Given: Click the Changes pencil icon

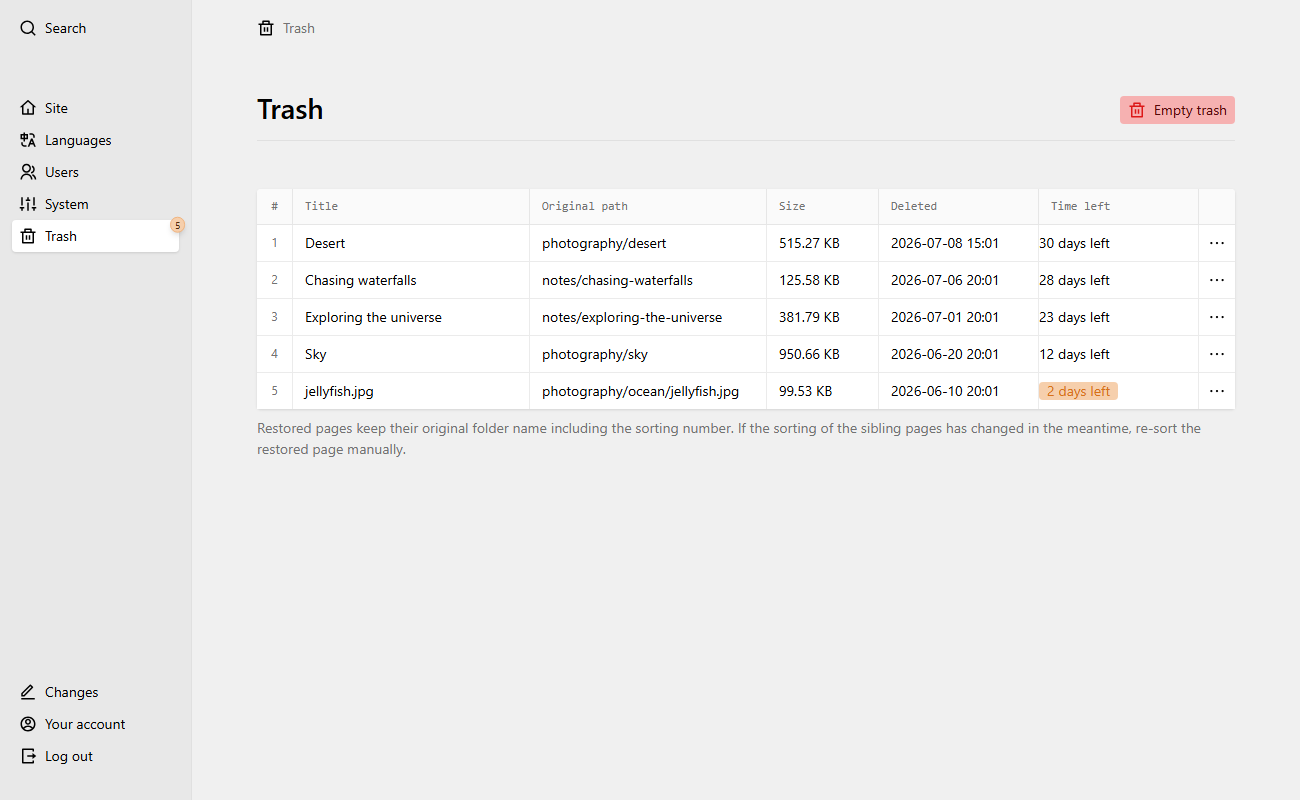Looking at the screenshot, I should pos(28,692).
